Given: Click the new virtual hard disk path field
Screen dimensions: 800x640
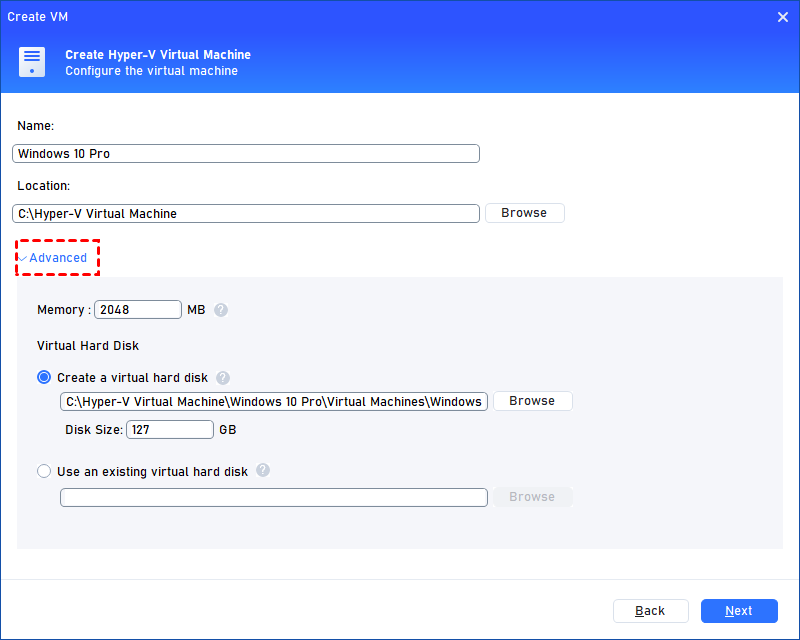Looking at the screenshot, I should click(x=274, y=401).
